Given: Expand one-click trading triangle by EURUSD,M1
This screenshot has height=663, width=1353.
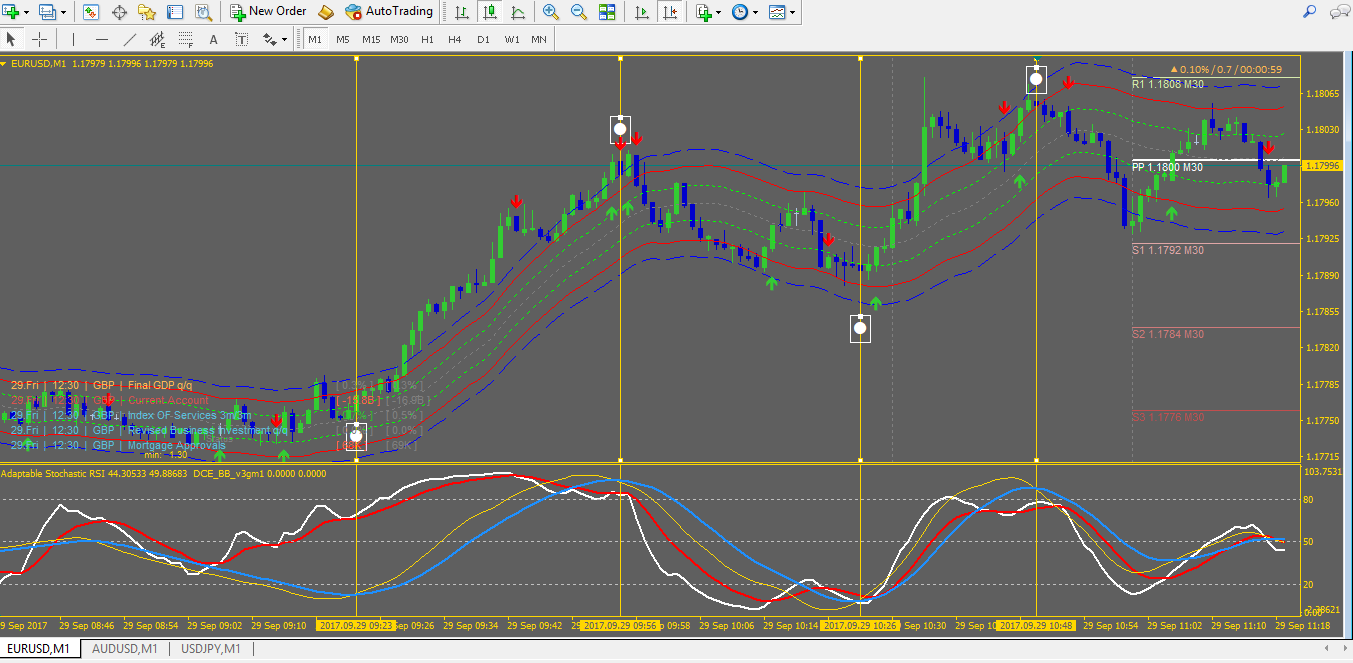Looking at the screenshot, I should 4,64.
